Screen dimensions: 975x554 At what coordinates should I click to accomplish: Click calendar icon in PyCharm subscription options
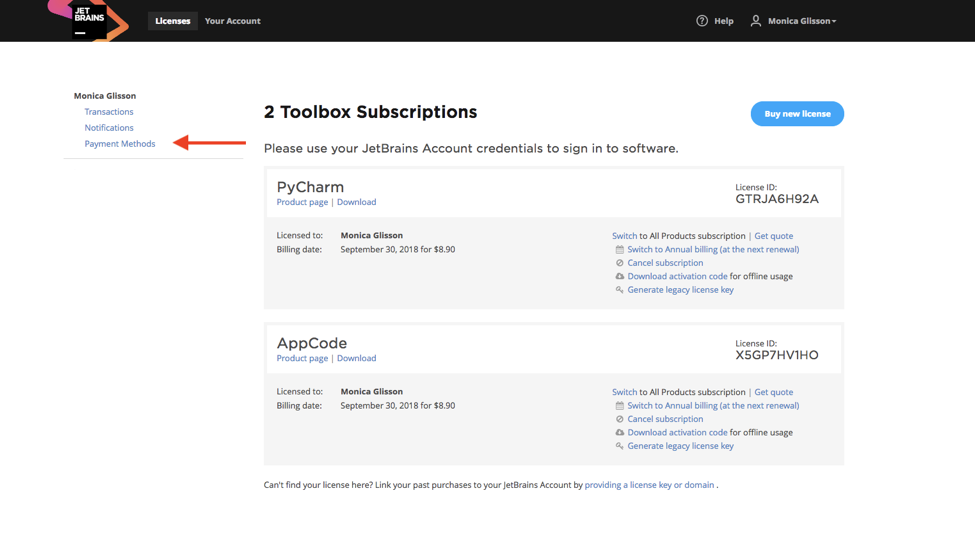[x=619, y=250]
